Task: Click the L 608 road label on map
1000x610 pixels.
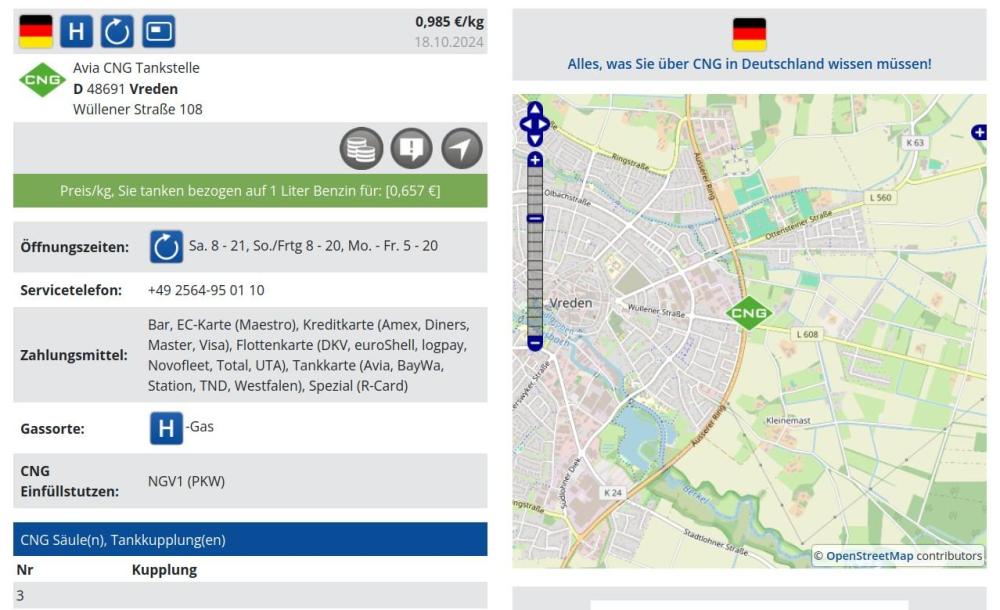Action: point(807,334)
